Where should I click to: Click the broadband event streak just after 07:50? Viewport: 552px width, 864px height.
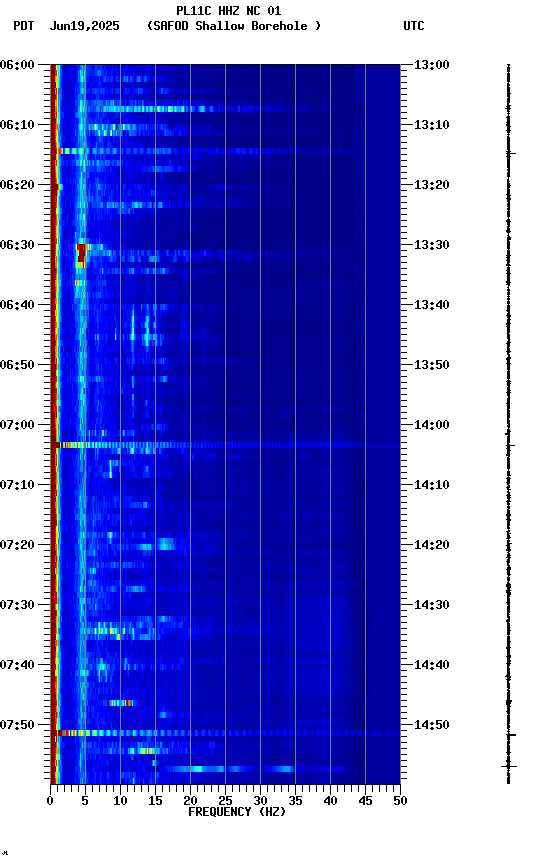tap(226, 733)
